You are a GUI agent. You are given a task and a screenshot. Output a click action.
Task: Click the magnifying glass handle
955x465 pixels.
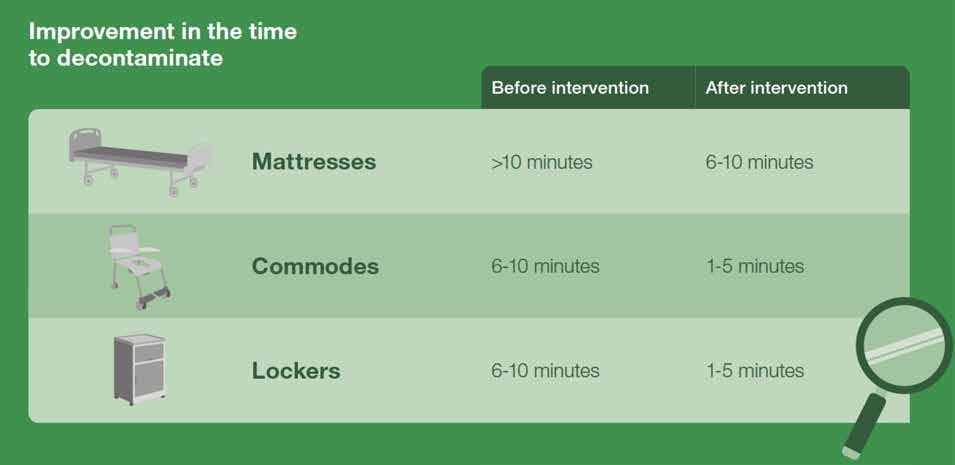click(x=862, y=424)
